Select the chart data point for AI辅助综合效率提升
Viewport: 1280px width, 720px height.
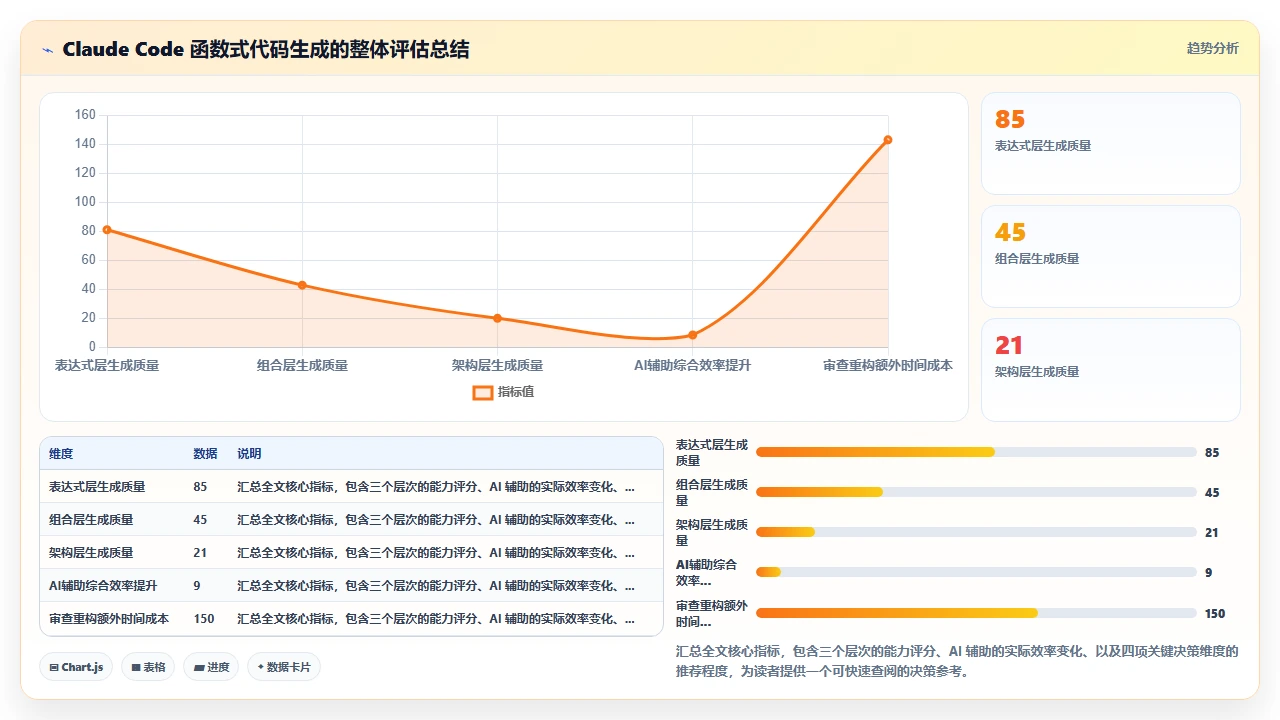tap(692, 335)
